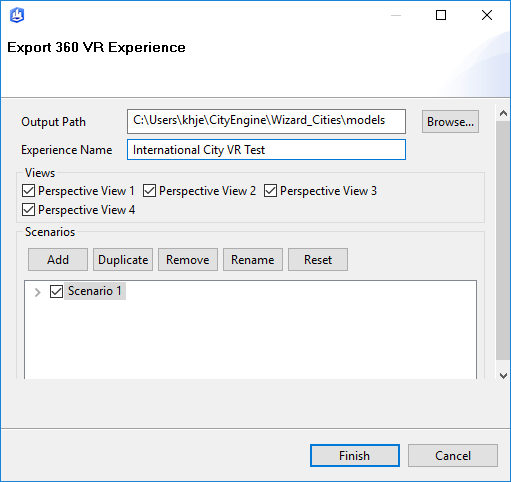
Task: Minimize the export dialog window
Action: (x=396, y=15)
